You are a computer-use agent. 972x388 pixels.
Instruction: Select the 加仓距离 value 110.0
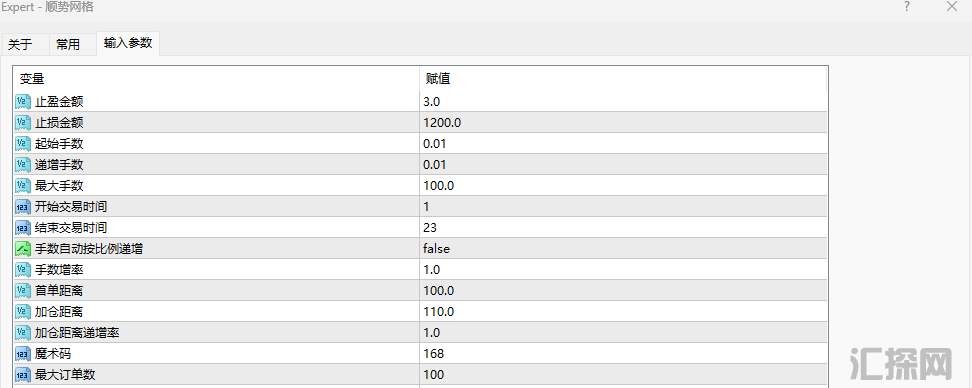tap(623, 311)
